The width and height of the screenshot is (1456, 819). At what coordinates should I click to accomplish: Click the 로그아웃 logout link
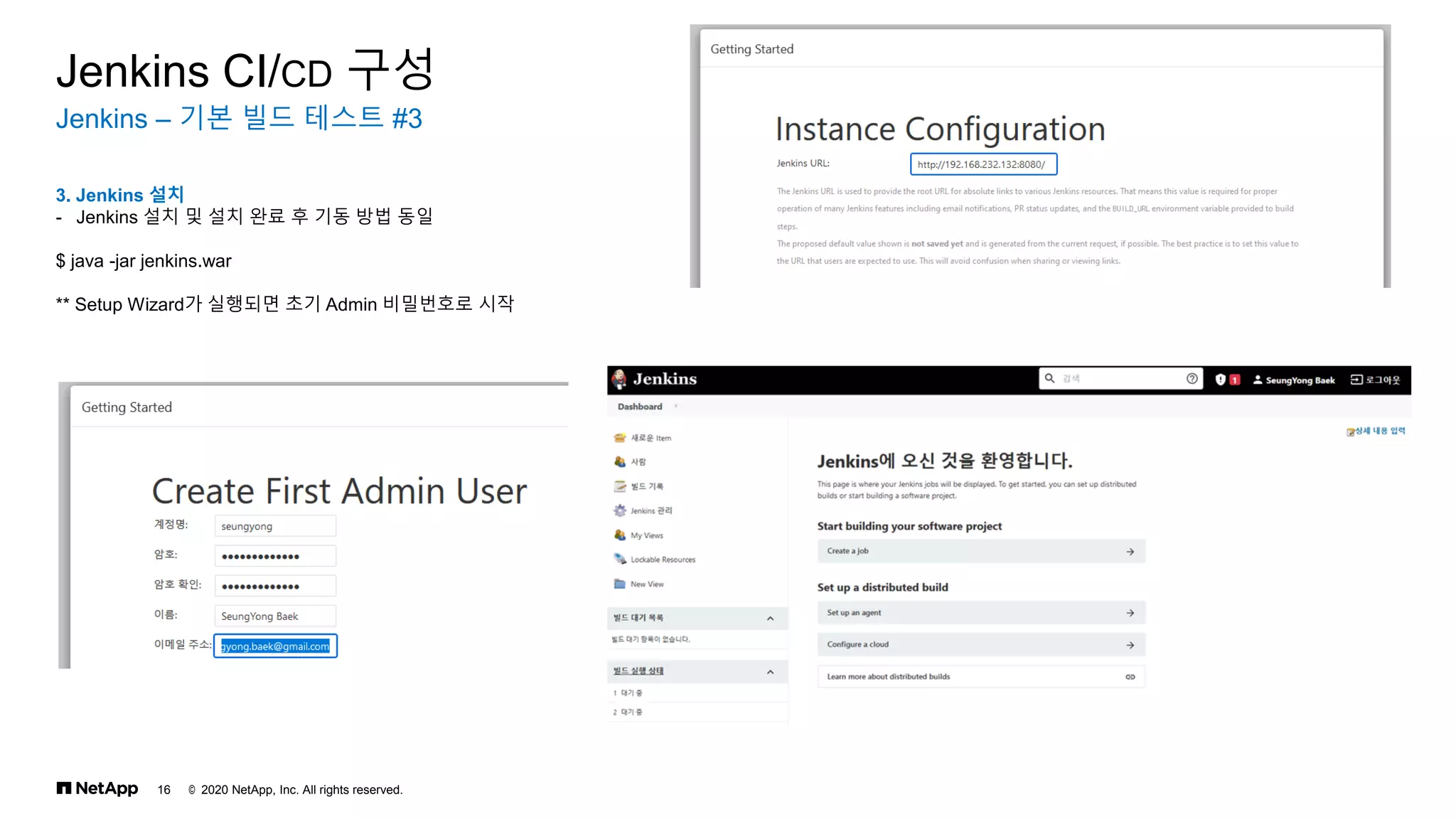click(1383, 380)
